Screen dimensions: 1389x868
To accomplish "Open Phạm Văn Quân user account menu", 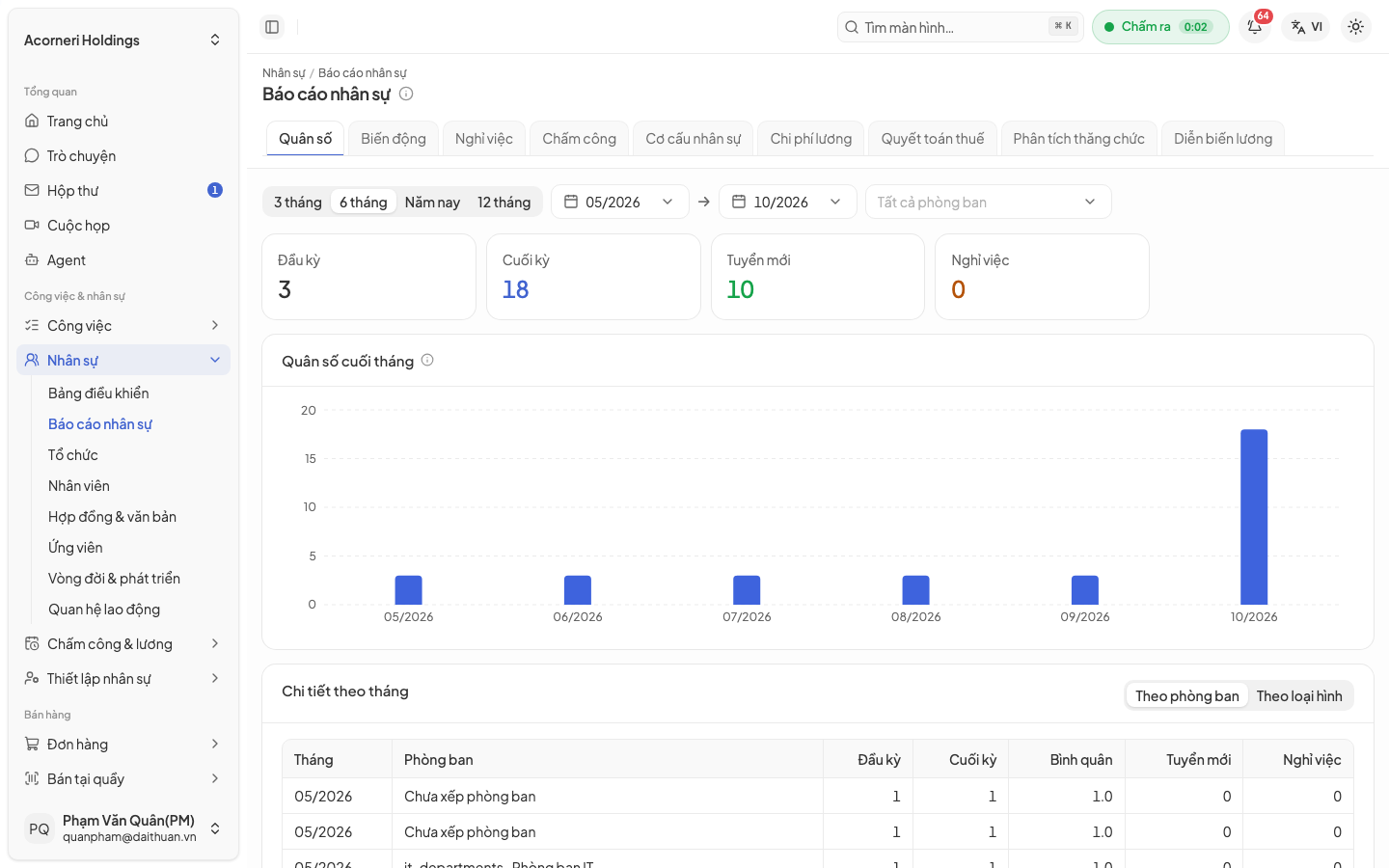I will point(123,828).
